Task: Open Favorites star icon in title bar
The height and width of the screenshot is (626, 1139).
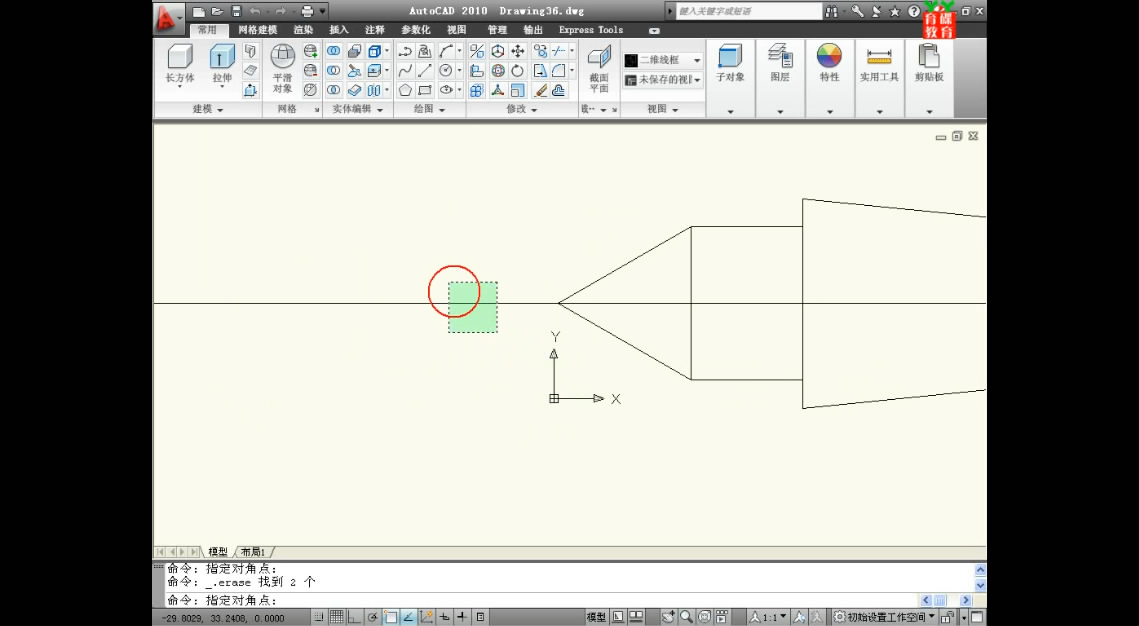Action: [x=895, y=12]
